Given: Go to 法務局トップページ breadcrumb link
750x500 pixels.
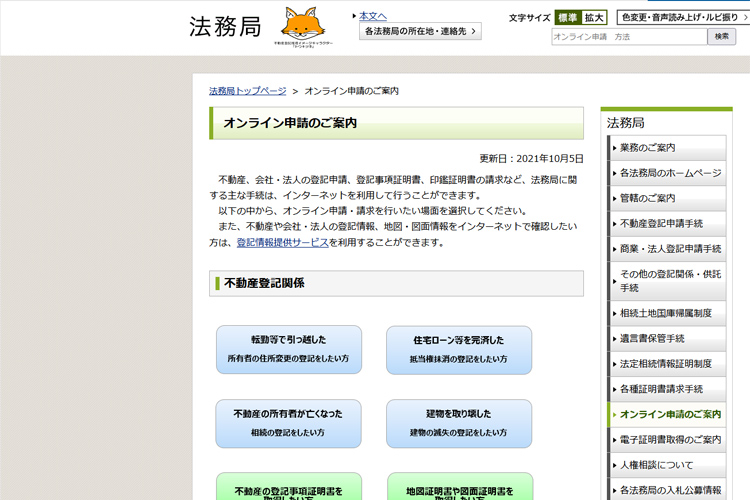Looking at the screenshot, I should coord(247,91).
